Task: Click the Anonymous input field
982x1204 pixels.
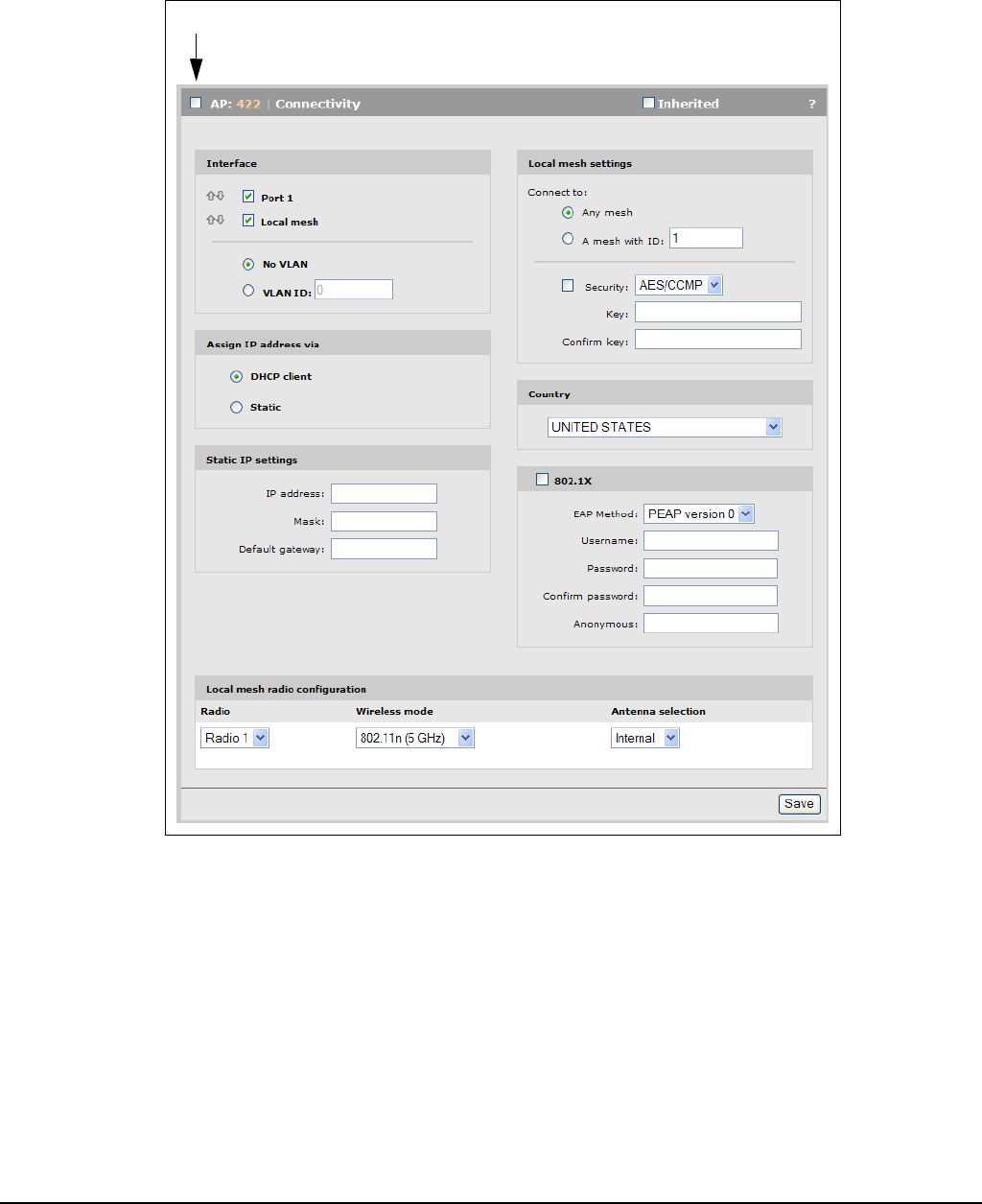Action: pyautogui.click(x=711, y=625)
